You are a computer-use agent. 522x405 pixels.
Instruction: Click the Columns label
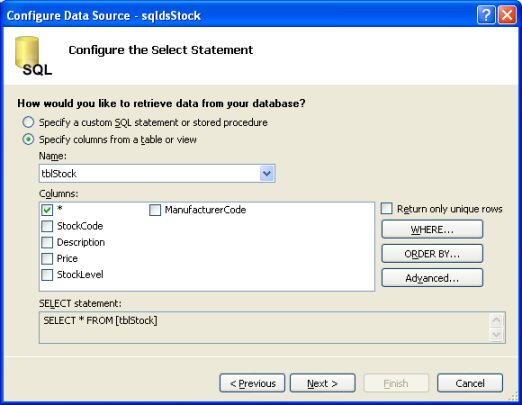[x=58, y=194]
